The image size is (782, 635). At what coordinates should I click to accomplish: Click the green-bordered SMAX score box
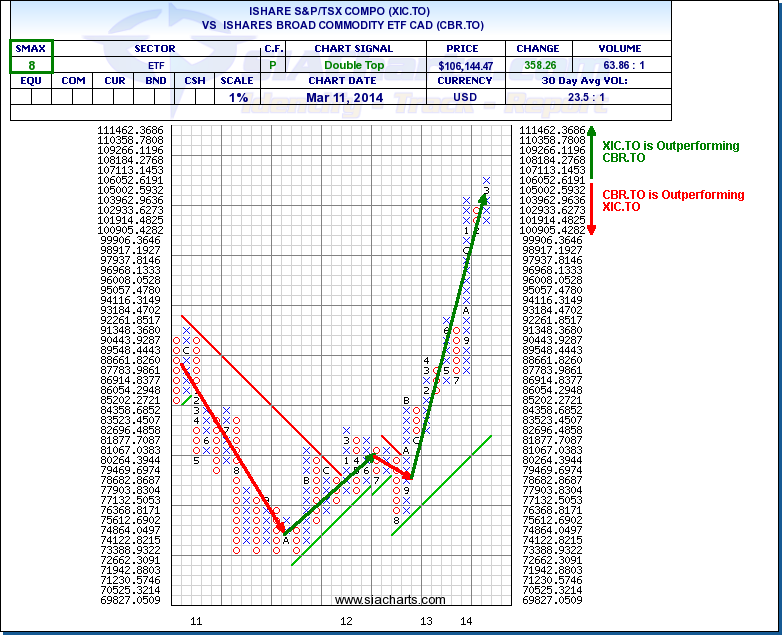32,56
